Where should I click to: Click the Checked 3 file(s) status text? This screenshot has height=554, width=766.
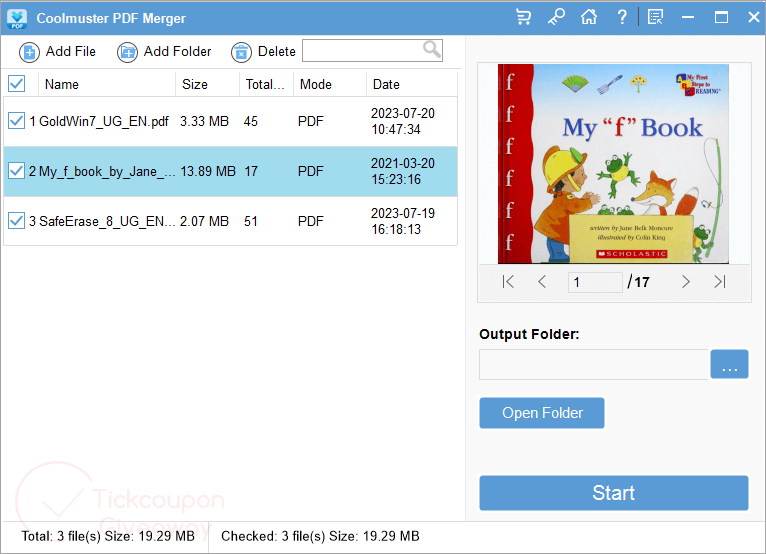coord(320,536)
